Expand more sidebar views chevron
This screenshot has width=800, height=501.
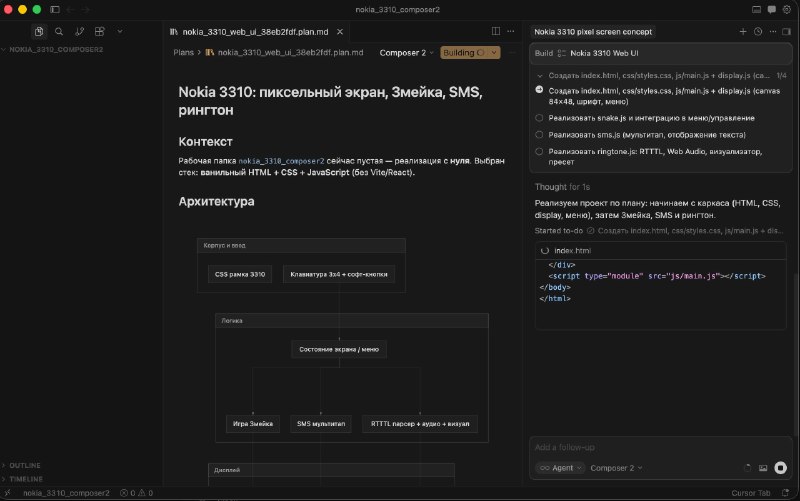point(120,32)
